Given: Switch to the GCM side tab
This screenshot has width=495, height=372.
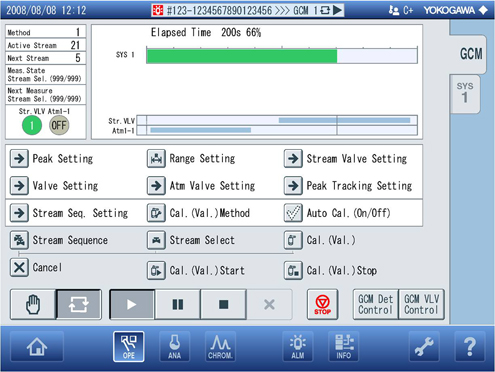Looking at the screenshot, I should click(x=469, y=54).
